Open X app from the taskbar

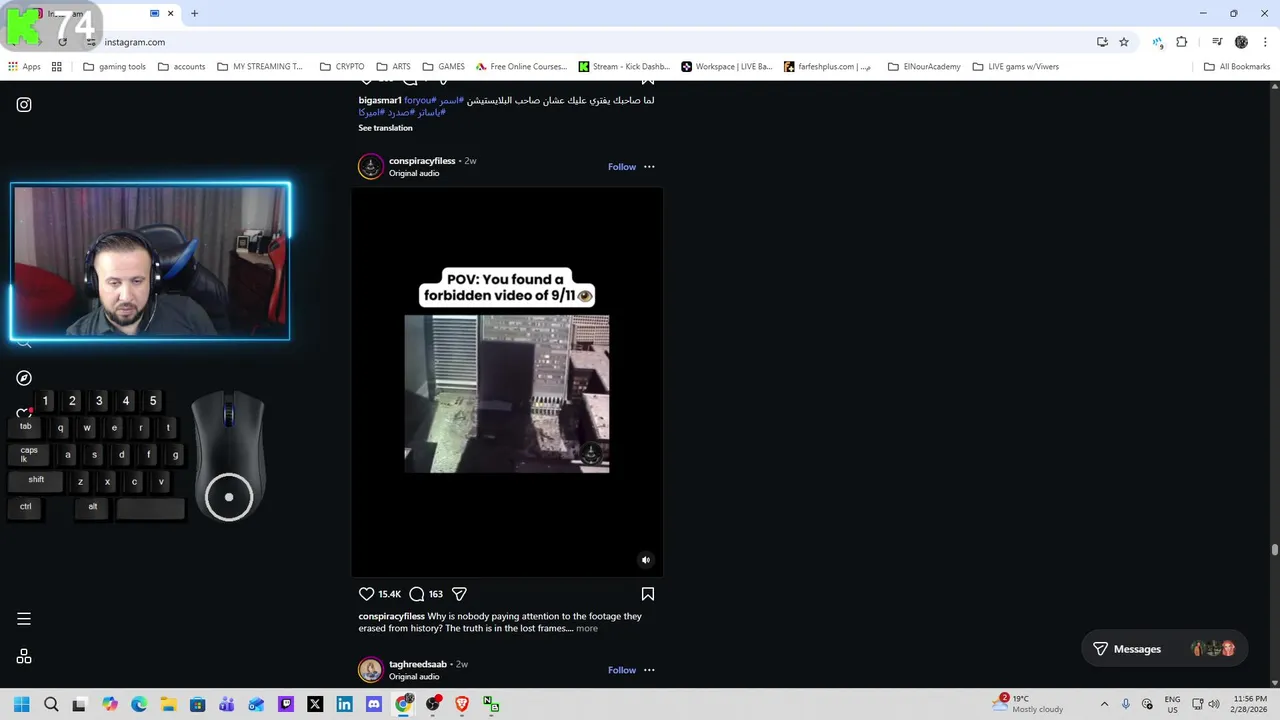click(x=315, y=704)
